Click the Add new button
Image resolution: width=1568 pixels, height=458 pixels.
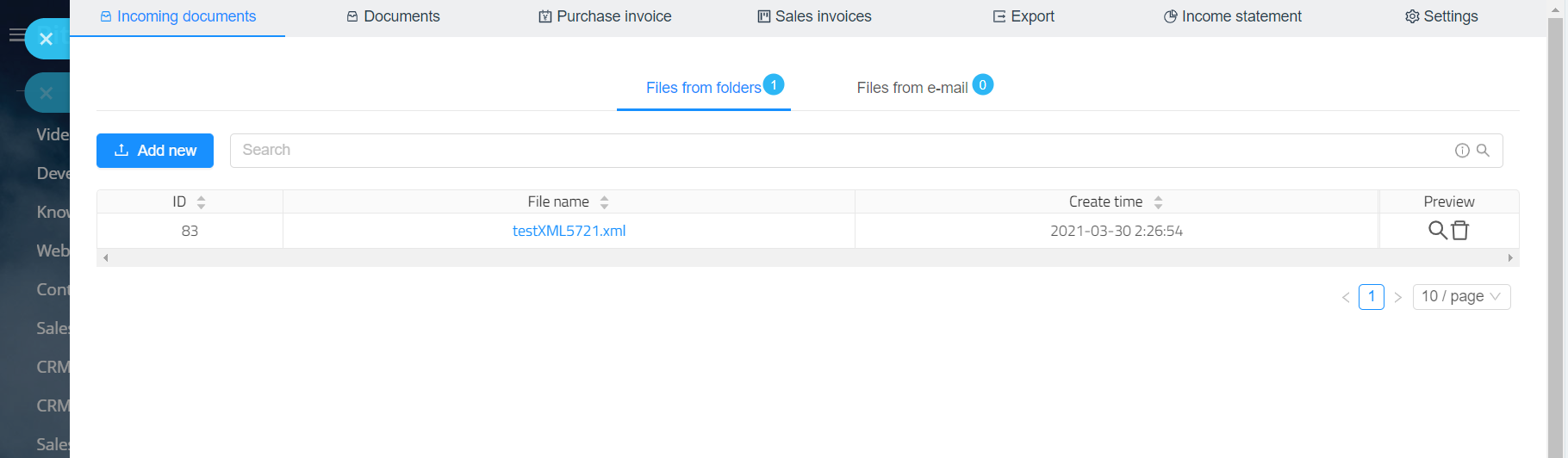155,151
